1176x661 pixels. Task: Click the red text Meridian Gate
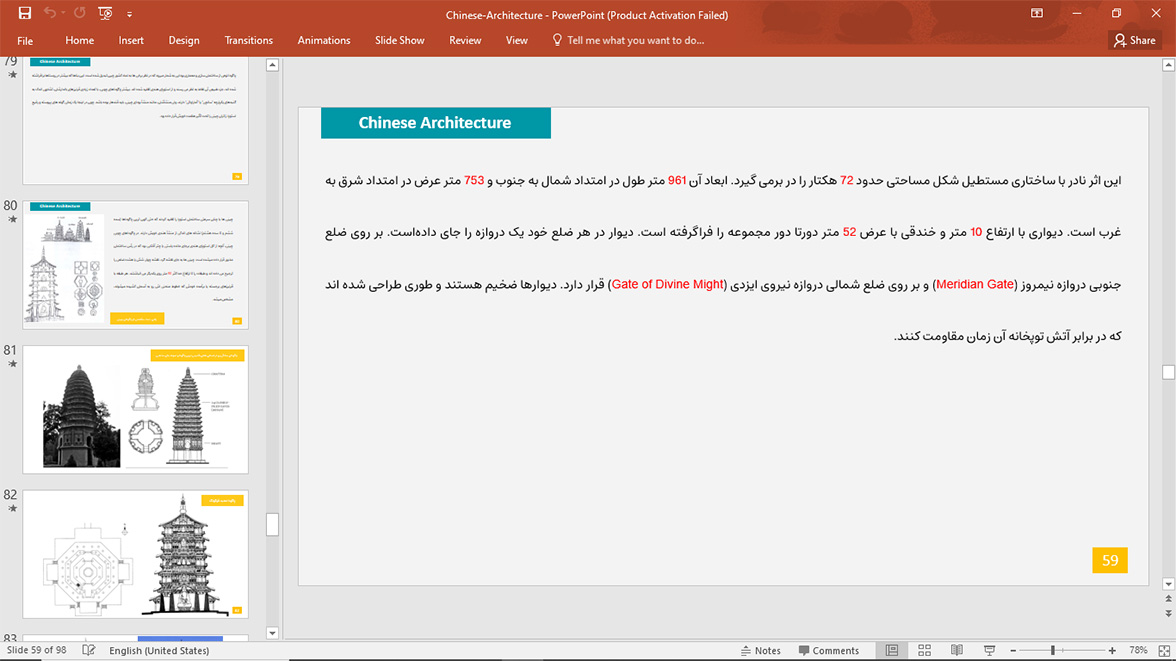975,284
